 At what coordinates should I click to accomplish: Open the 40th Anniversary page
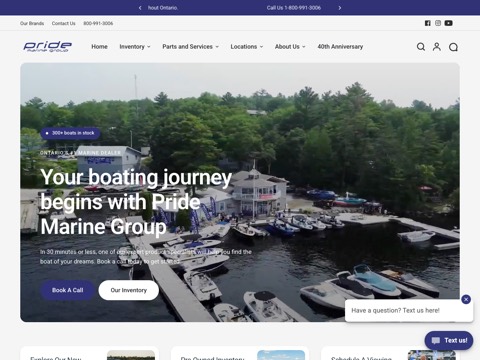(x=340, y=47)
